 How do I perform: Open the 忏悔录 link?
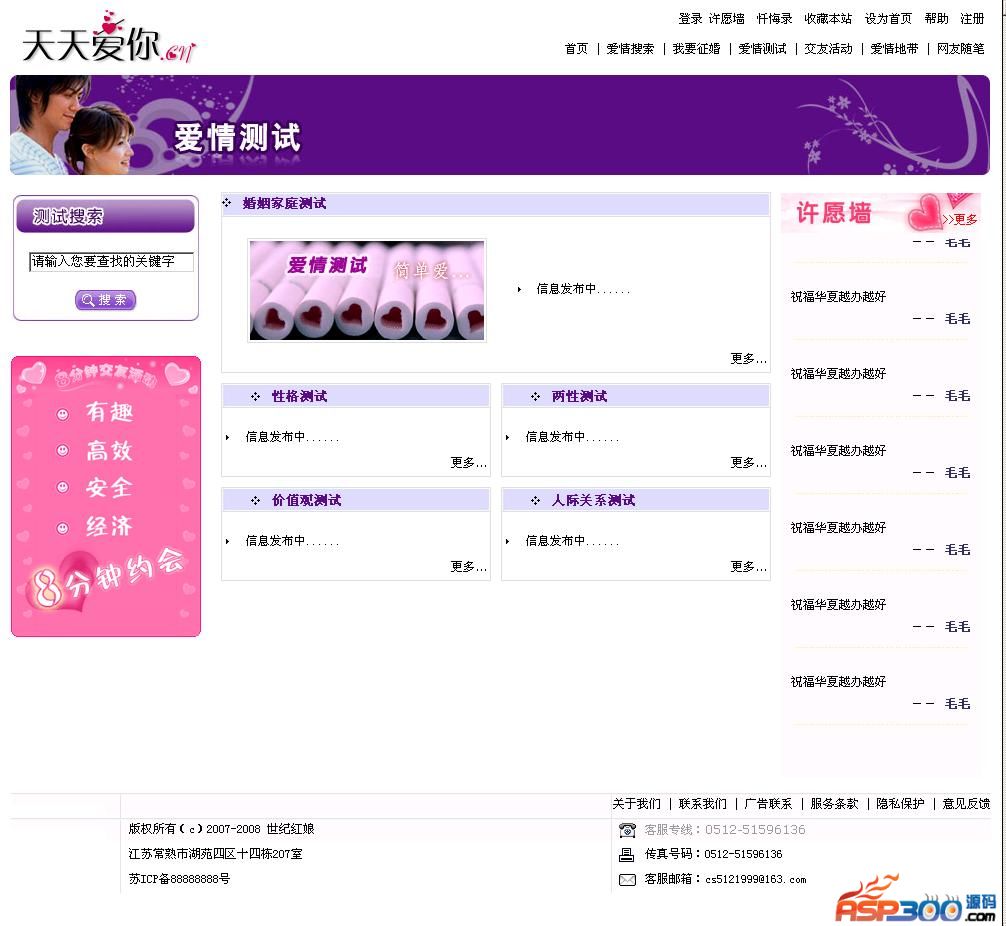[x=774, y=19]
